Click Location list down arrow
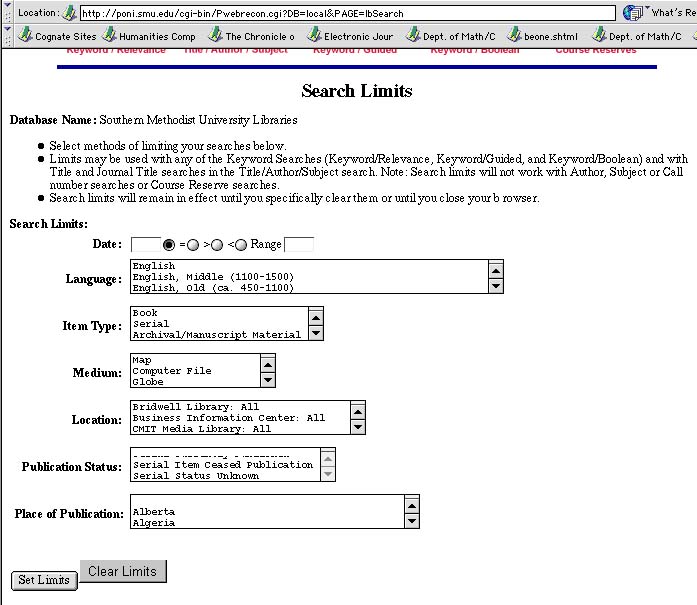The image size is (697, 605). point(358,427)
